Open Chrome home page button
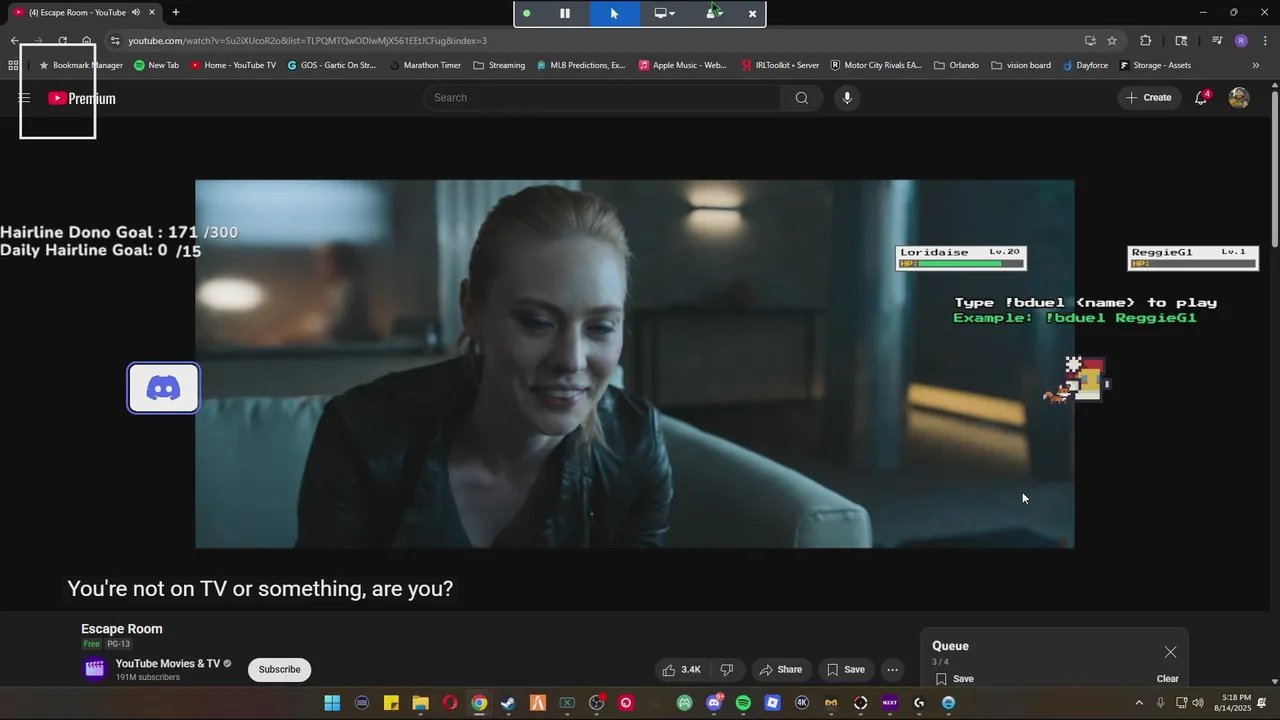This screenshot has width=1280, height=720. tap(87, 41)
